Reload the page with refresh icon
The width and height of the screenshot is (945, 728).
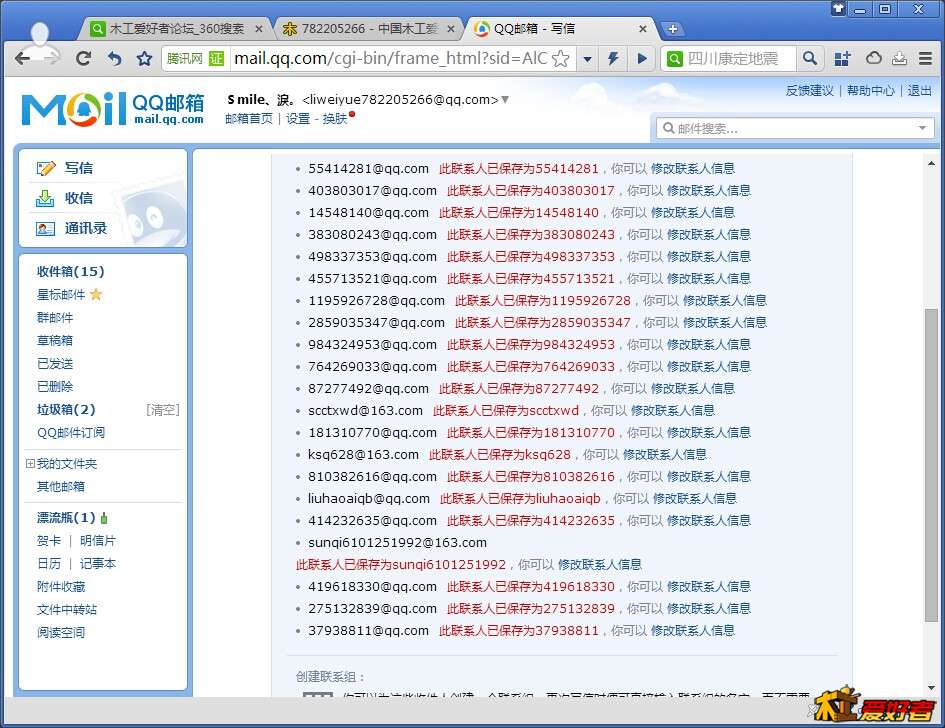(83, 58)
